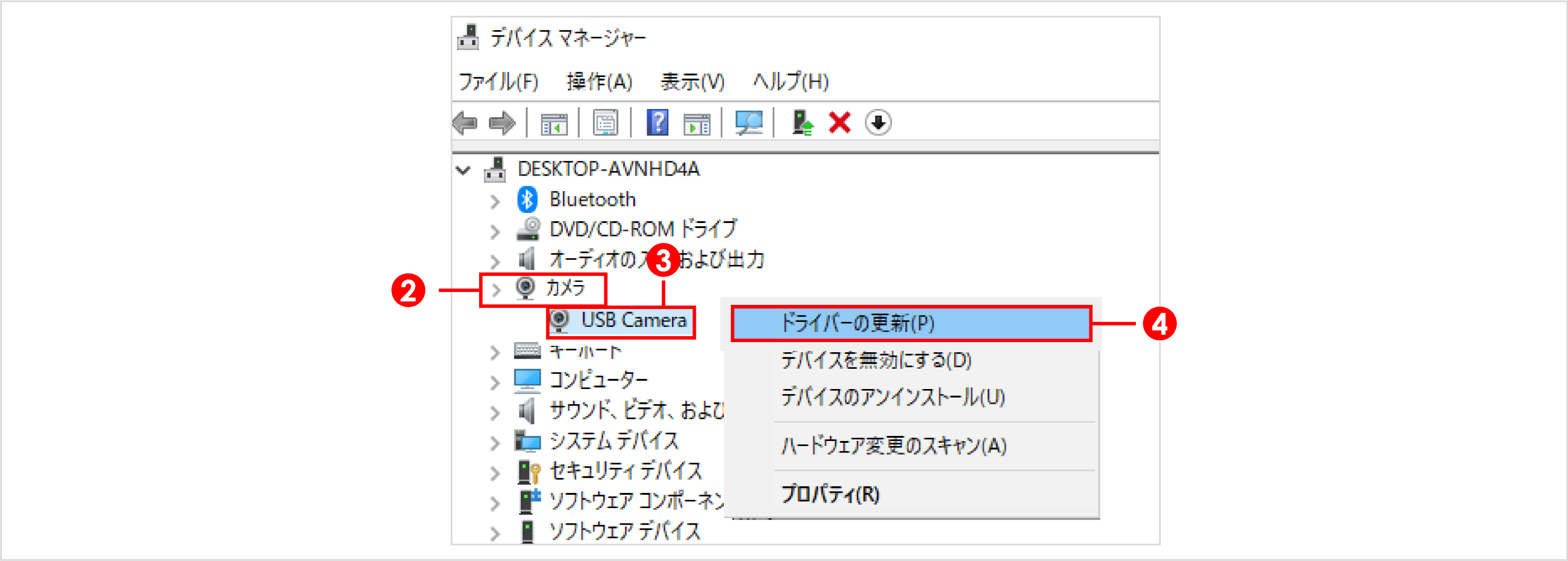Click the Disable device toolbar icon
Screen dimensions: 1568x561
coord(877,122)
